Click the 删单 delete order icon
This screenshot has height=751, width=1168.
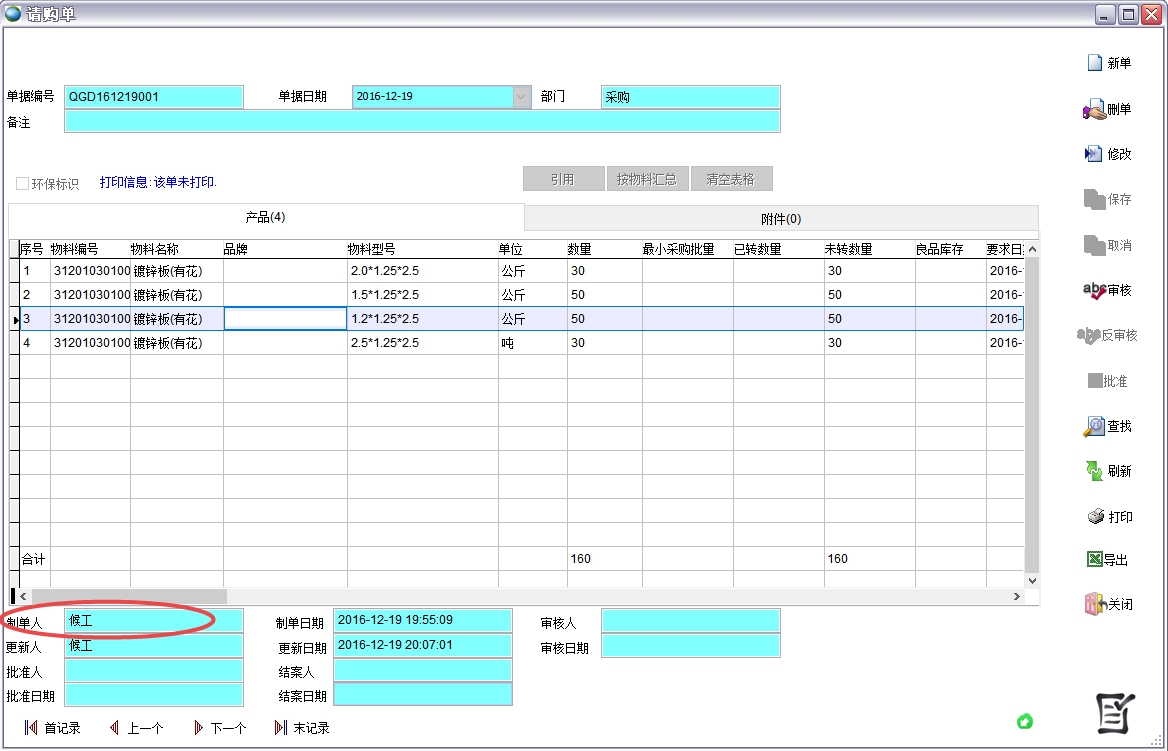click(x=1094, y=110)
